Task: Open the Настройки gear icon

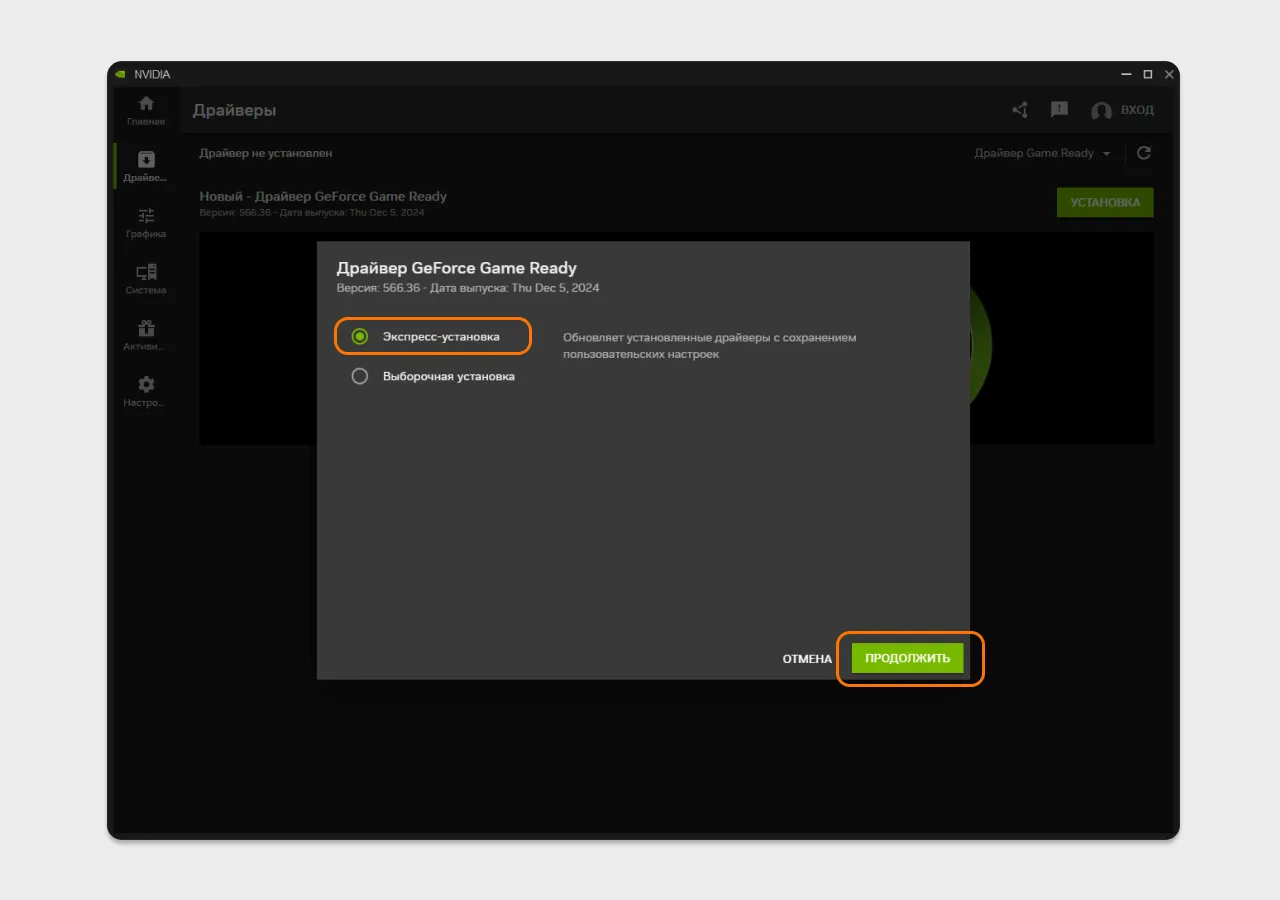Action: click(x=146, y=384)
